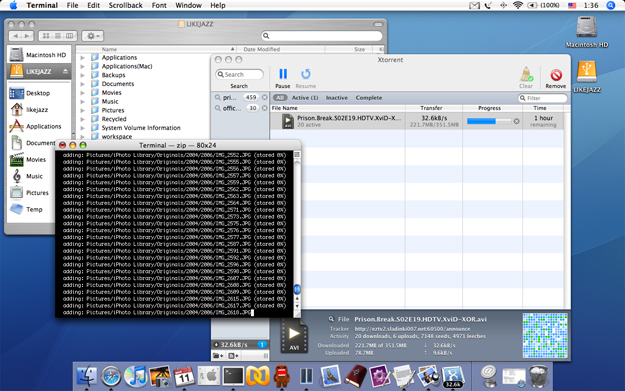Open Desktop in the Finder sidebar
625x391 pixels.
coord(39,93)
